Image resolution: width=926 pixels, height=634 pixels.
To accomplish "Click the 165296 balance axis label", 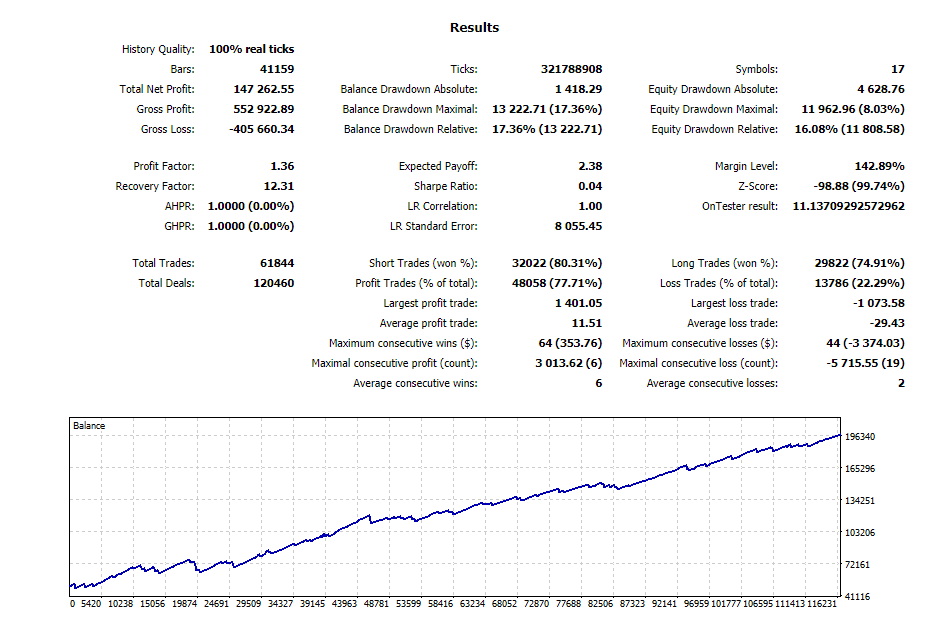I will click(x=860, y=469).
